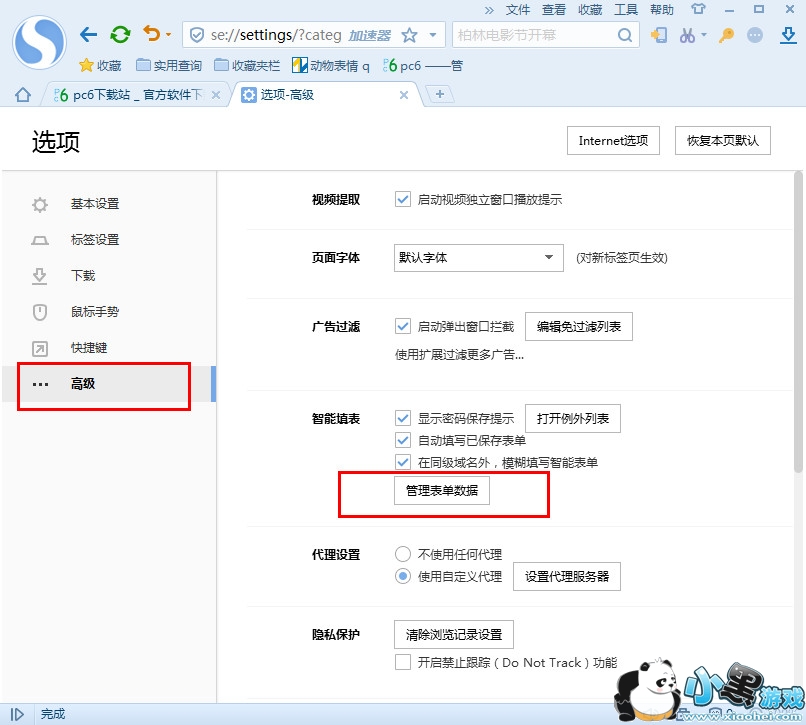Image resolution: width=806 pixels, height=725 pixels.
Task: Toggle the sidebar icon in status bar
Action: coord(17,714)
